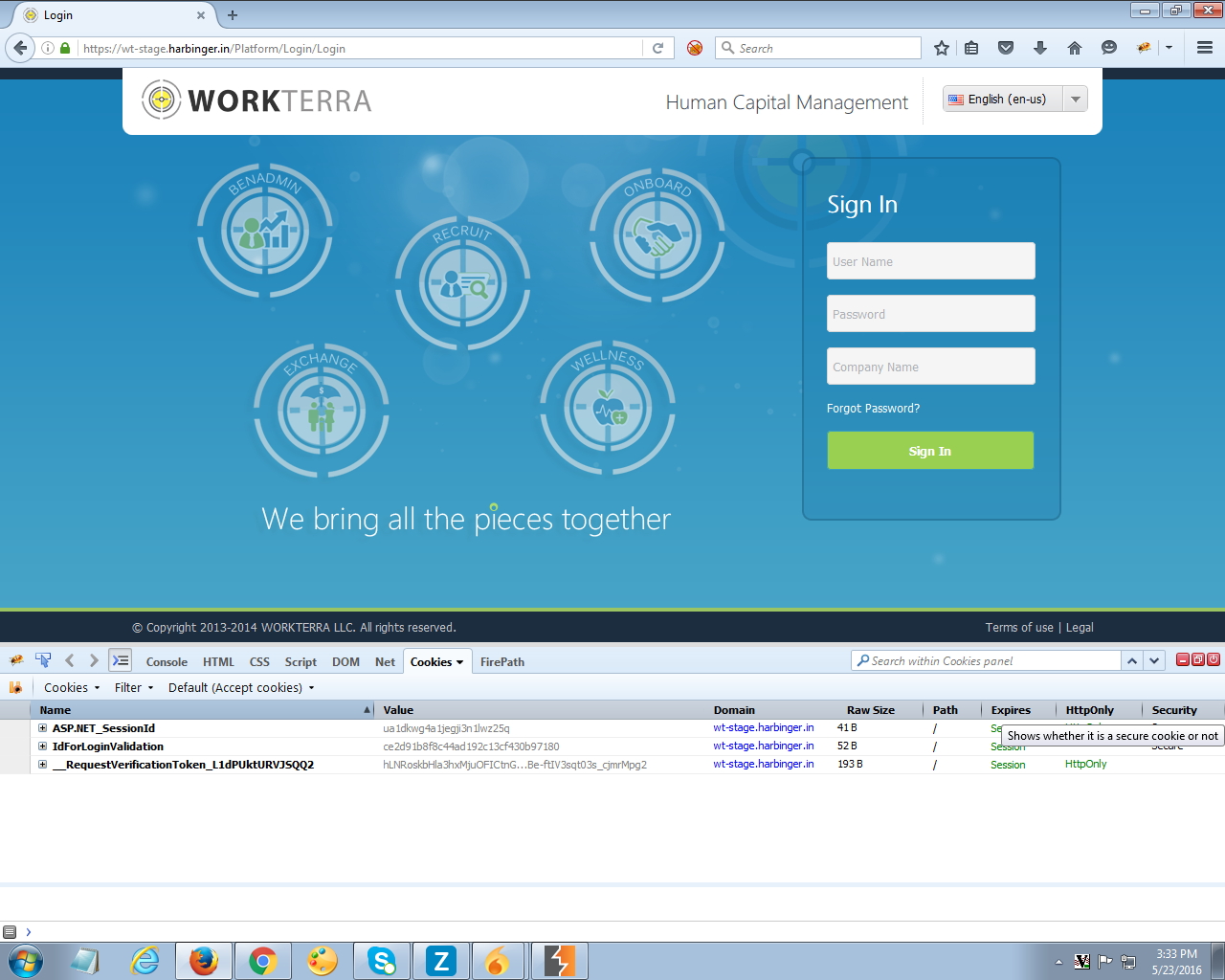This screenshot has width=1225, height=980.
Task: Click the Password field
Action: pos(931,314)
